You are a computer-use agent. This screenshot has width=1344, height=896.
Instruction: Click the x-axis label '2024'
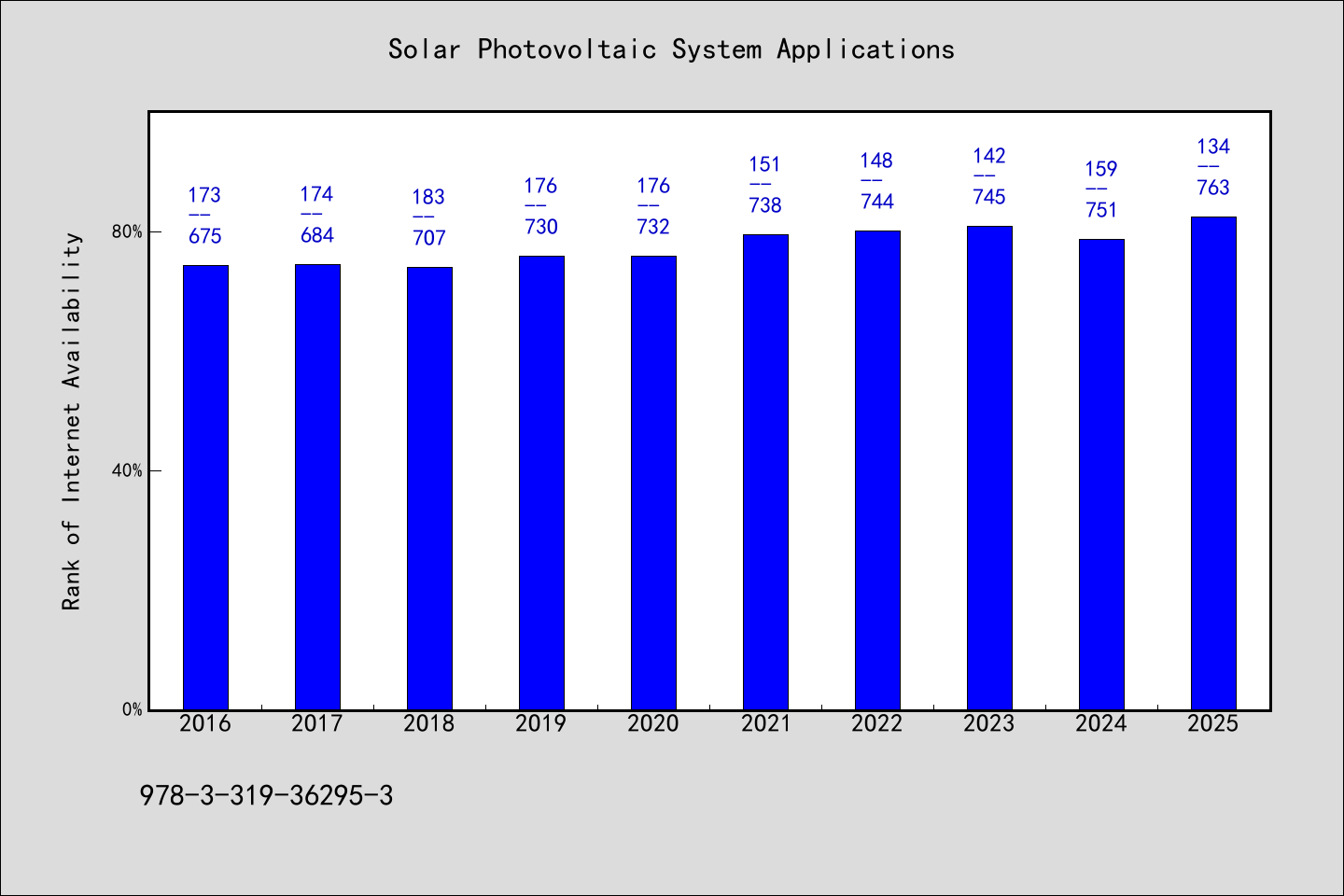1101,723
